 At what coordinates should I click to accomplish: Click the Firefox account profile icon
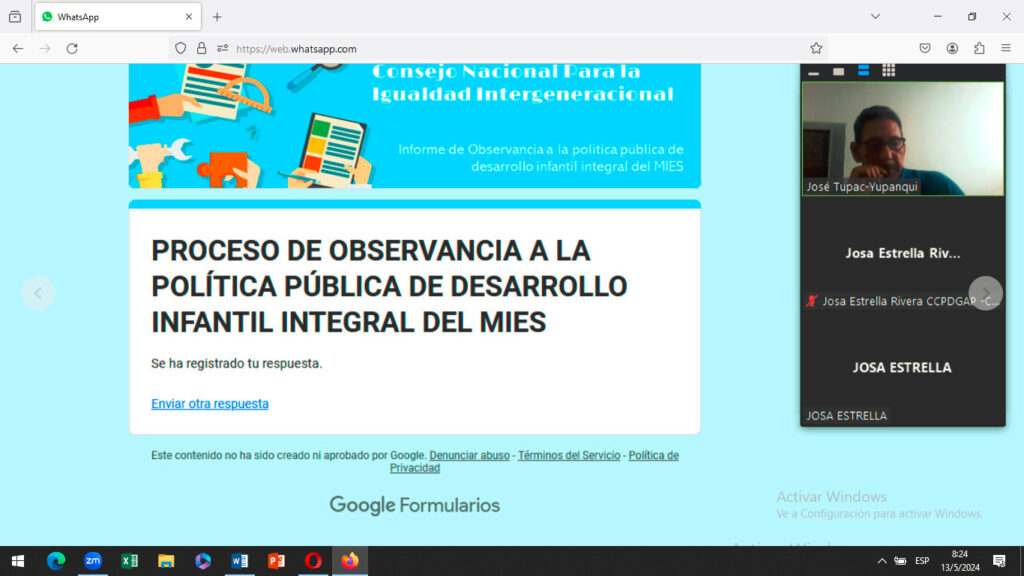pyautogui.click(x=952, y=48)
